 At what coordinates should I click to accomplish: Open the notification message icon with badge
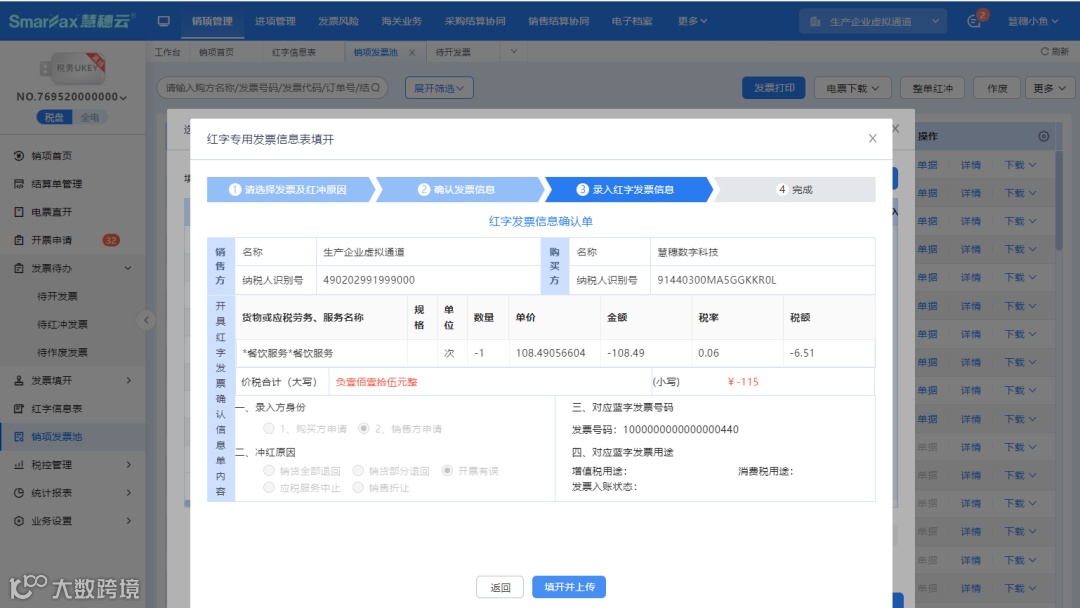pos(975,20)
